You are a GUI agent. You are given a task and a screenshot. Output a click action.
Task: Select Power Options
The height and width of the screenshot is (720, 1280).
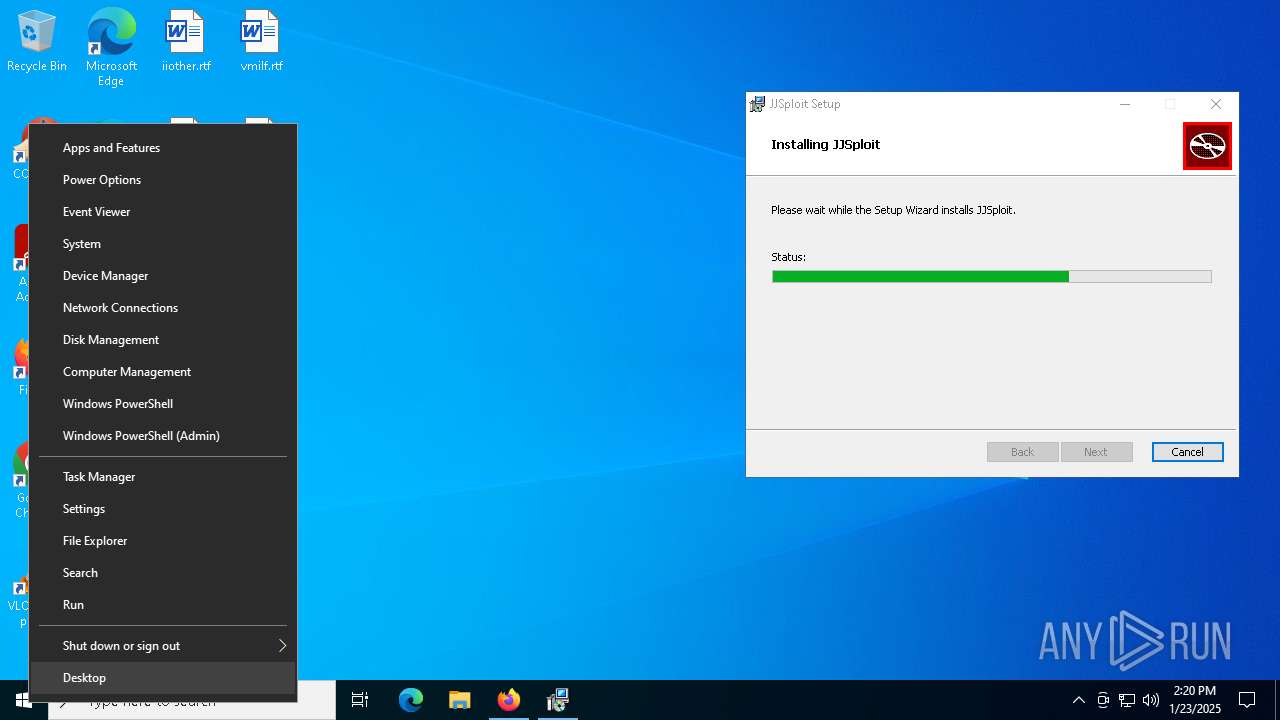tap(163, 180)
